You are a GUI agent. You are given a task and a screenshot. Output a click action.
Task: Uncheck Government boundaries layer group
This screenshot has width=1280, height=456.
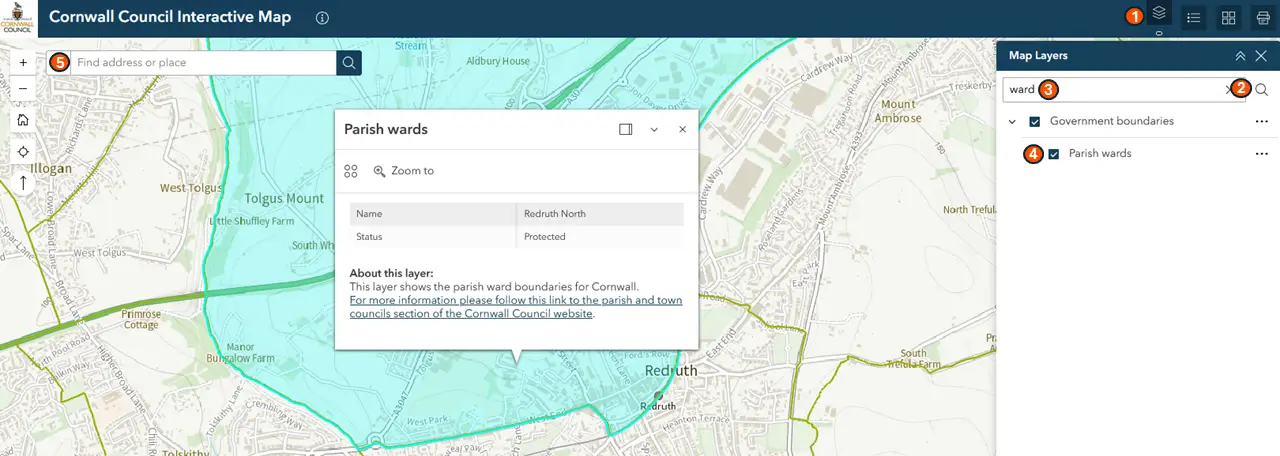click(1035, 122)
